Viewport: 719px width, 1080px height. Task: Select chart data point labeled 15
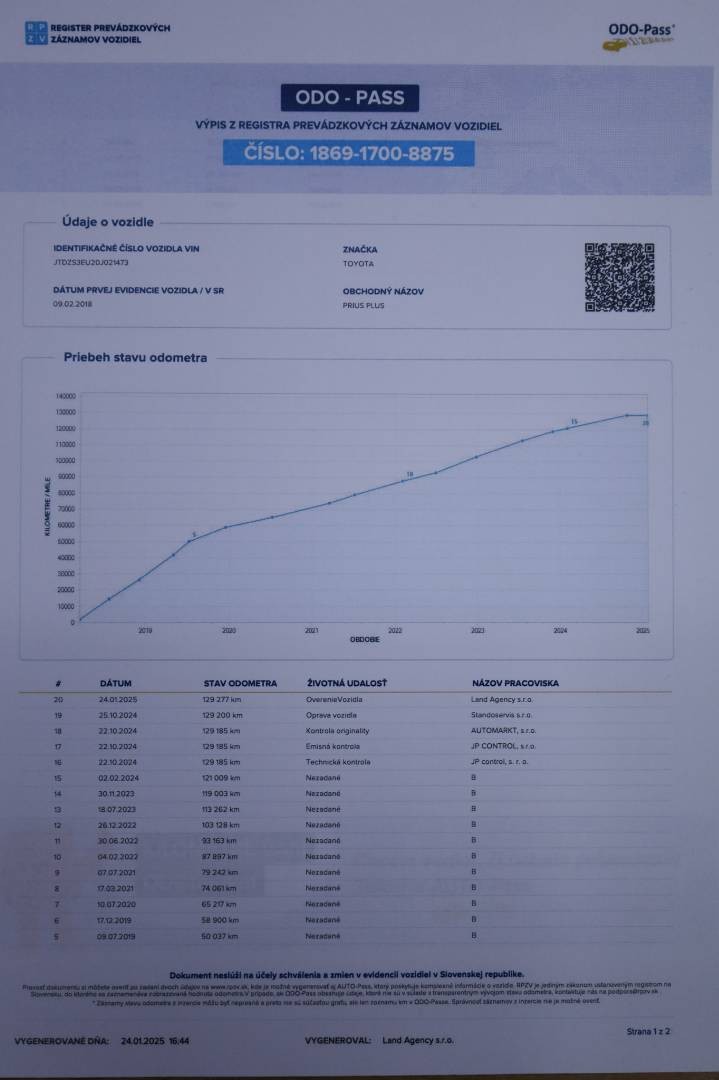(x=567, y=428)
